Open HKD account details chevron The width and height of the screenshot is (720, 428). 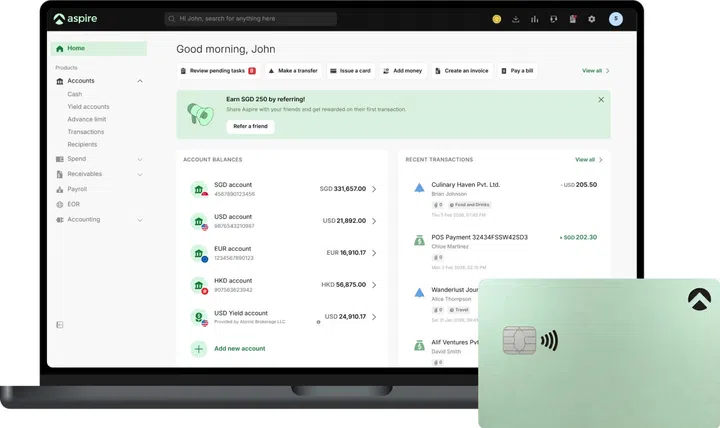[374, 285]
